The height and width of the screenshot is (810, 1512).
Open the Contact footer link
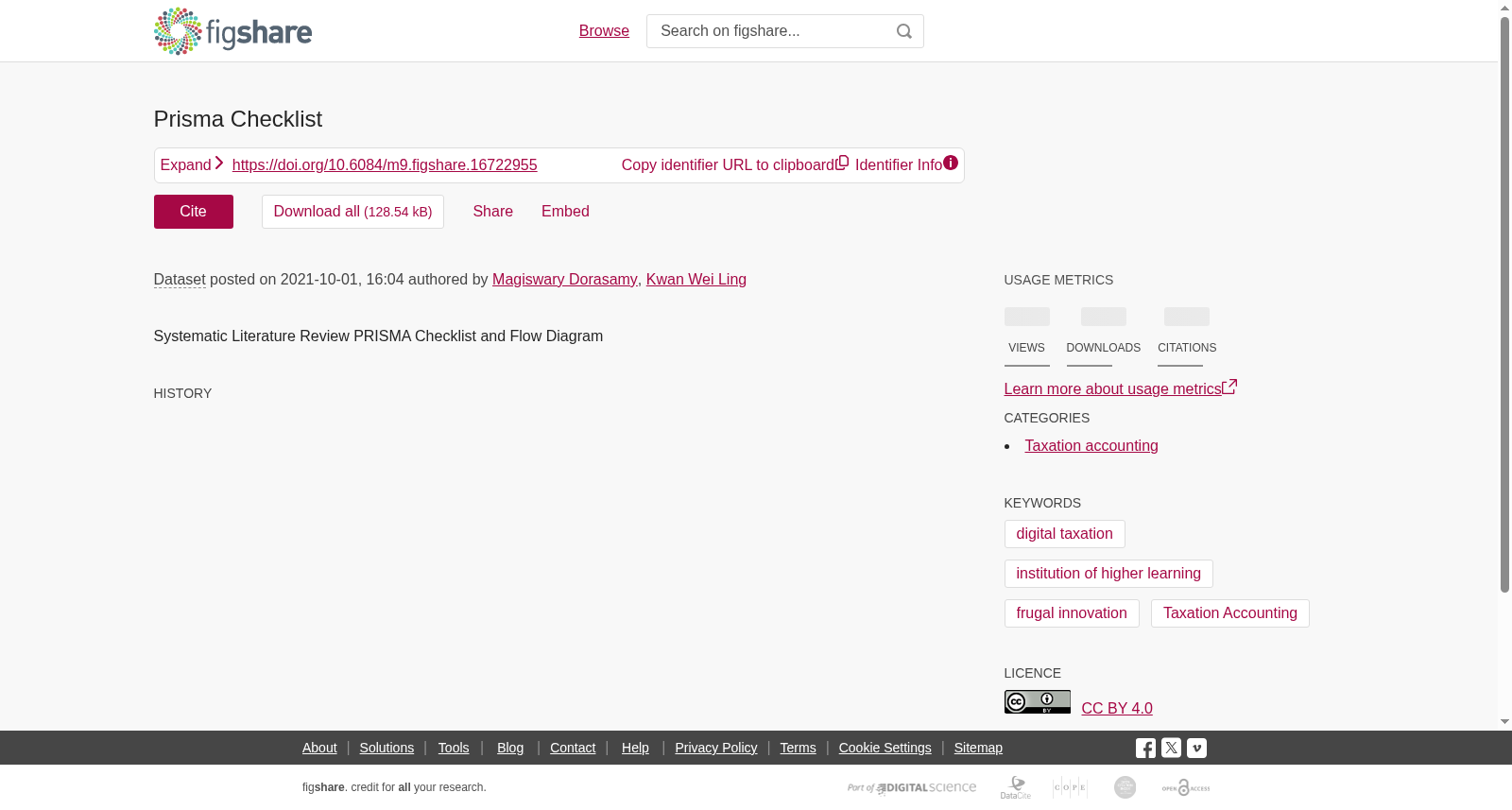573,748
